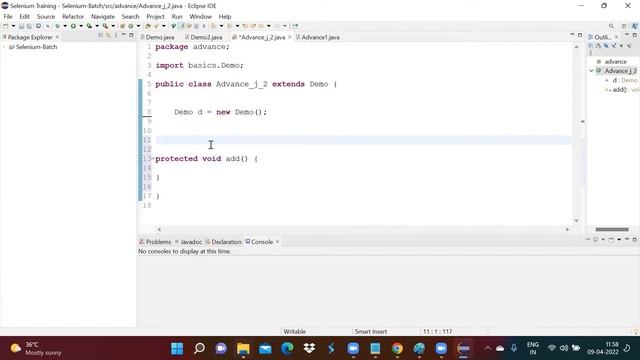Image resolution: width=640 pixels, height=360 pixels.
Task: Open the Refactor menu
Action: 73,16
